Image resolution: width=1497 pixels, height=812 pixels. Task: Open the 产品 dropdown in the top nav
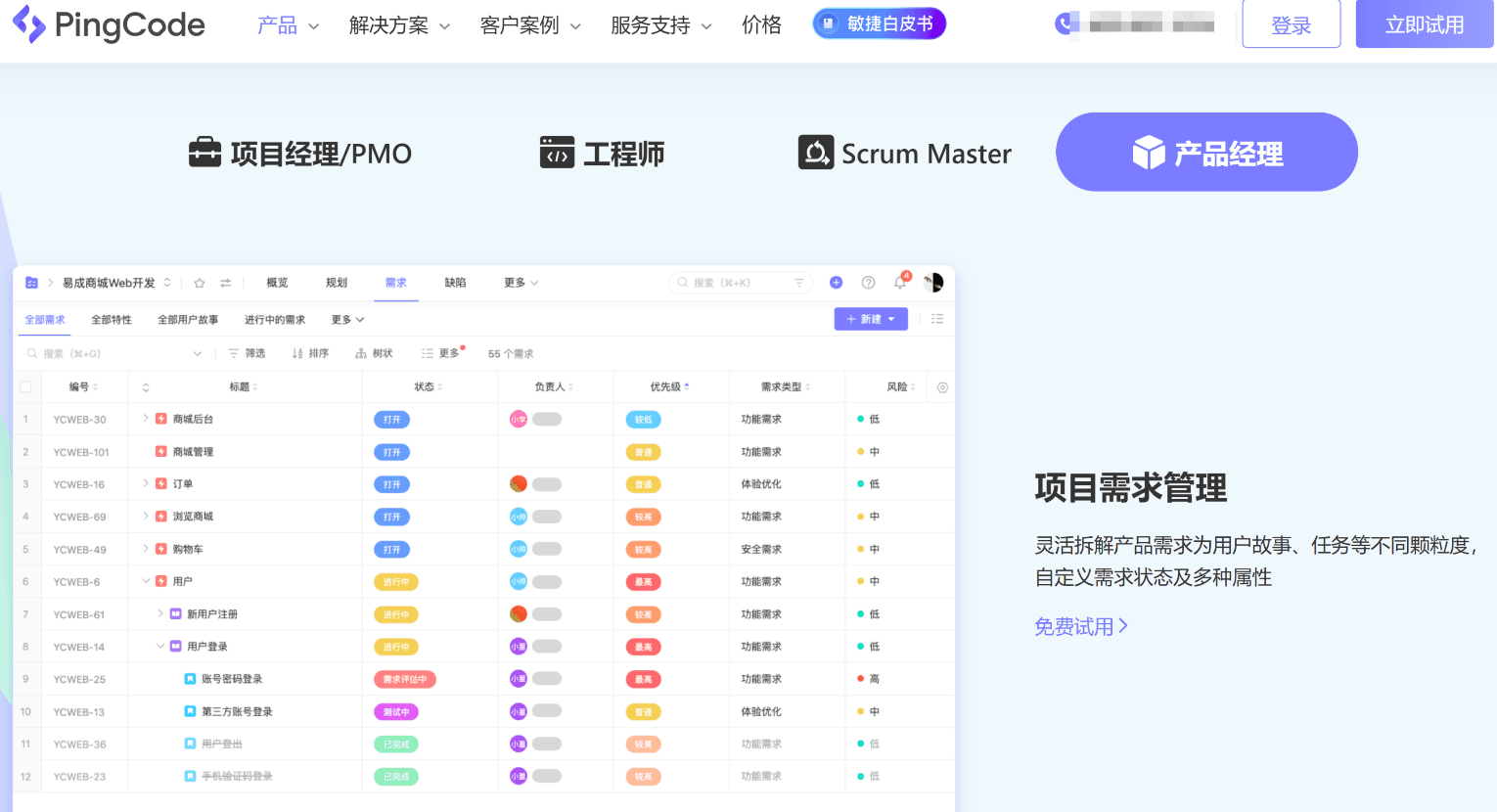pos(289,25)
